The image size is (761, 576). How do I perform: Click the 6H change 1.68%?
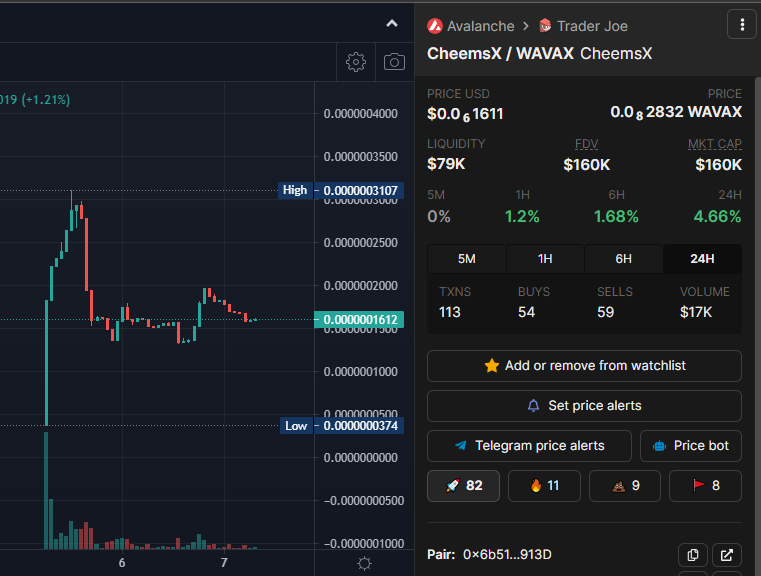[x=616, y=216]
